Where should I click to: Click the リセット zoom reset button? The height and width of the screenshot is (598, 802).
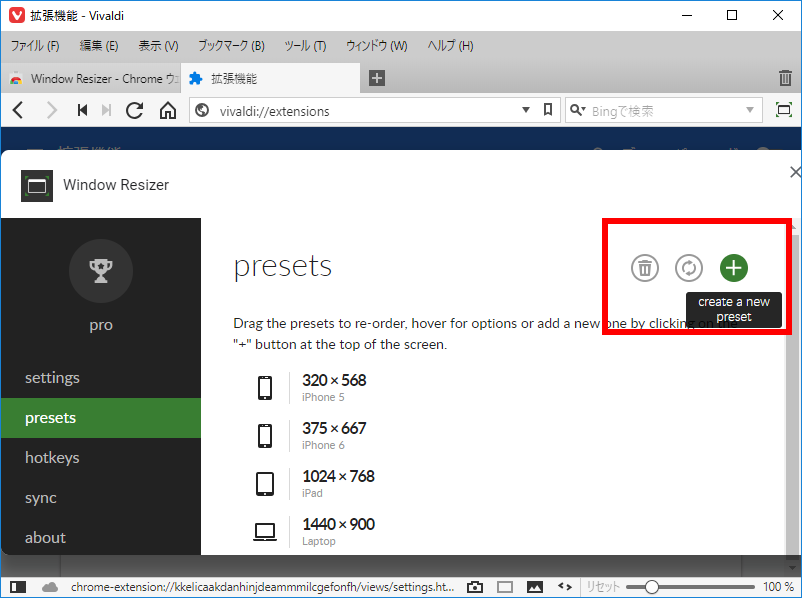tap(603, 587)
